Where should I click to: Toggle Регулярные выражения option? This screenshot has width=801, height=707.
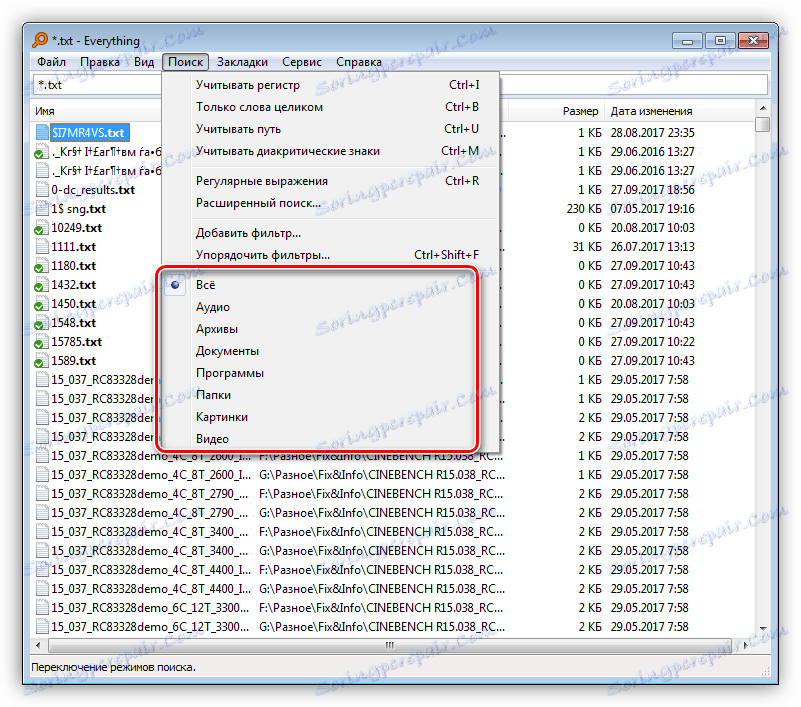click(x=331, y=181)
